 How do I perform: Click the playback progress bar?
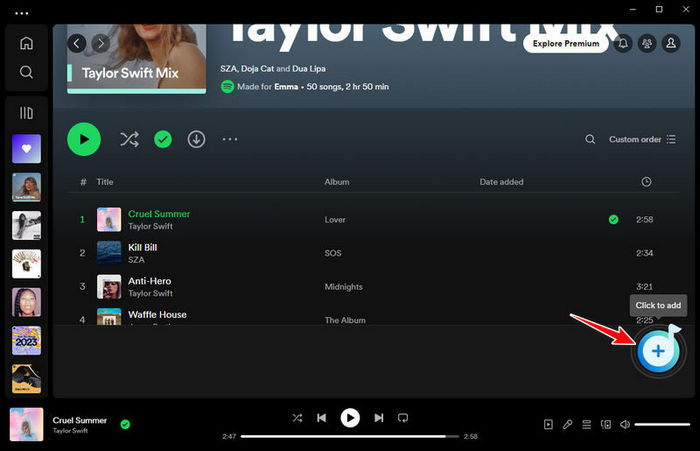pyautogui.click(x=350, y=436)
